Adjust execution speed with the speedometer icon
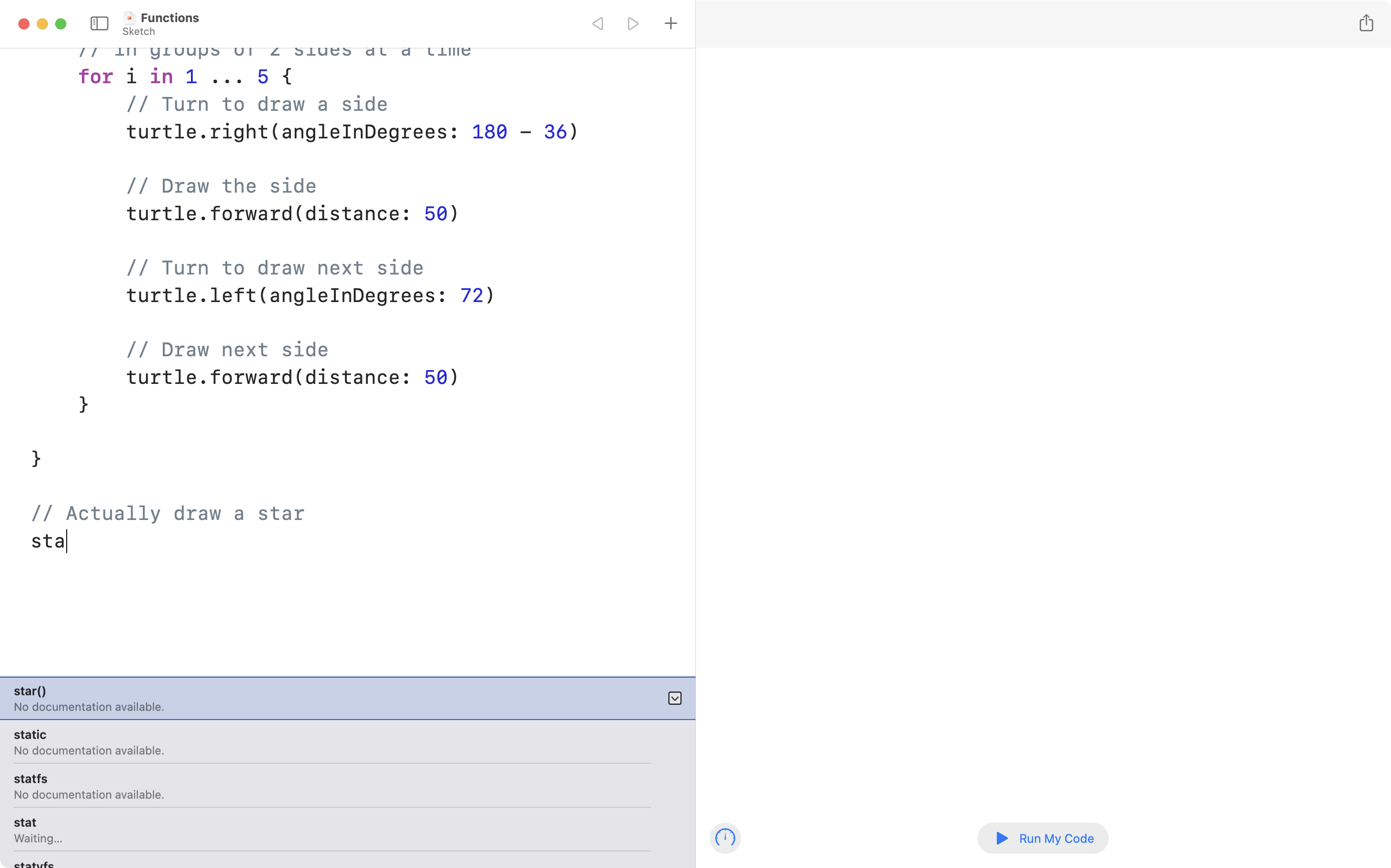 (725, 838)
